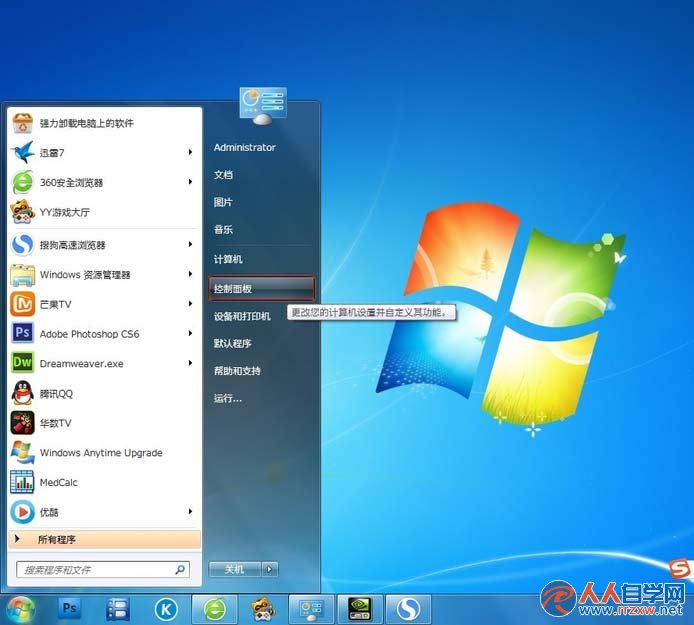Expand the Youku submenu arrow
Image resolution: width=694 pixels, height=625 pixels.
pyautogui.click(x=190, y=512)
